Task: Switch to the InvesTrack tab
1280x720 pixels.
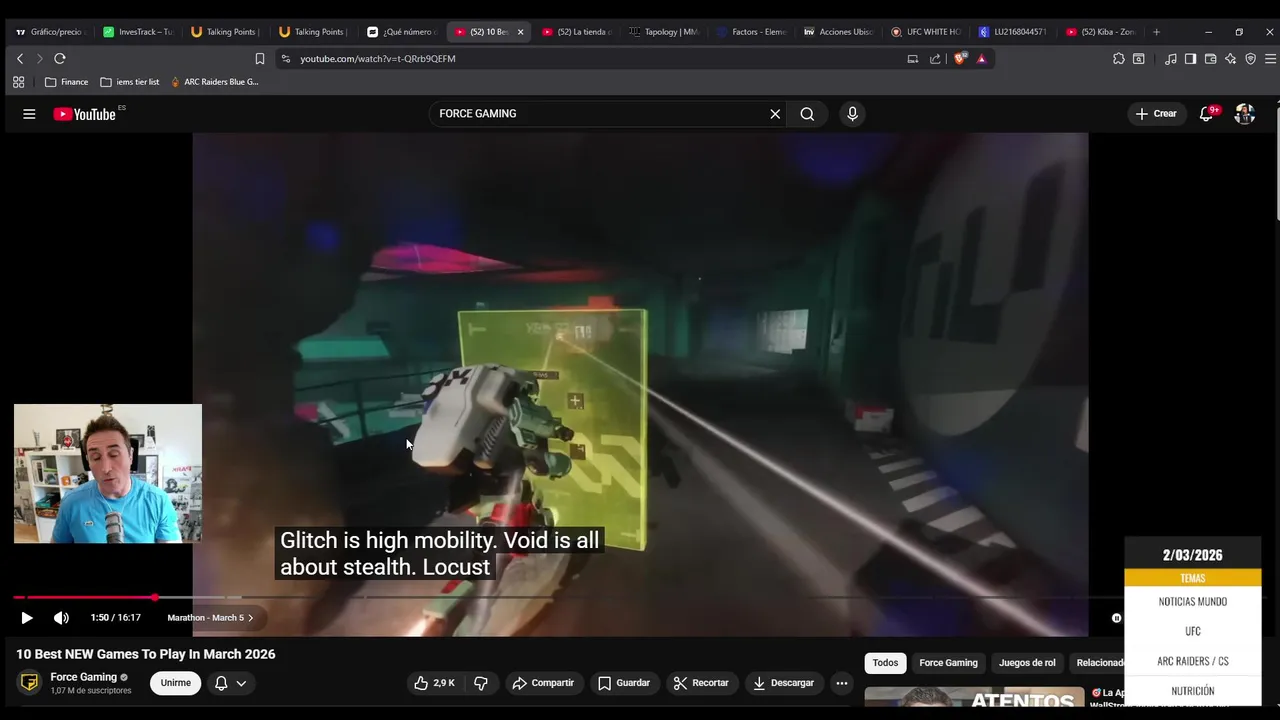Action: coord(138,32)
